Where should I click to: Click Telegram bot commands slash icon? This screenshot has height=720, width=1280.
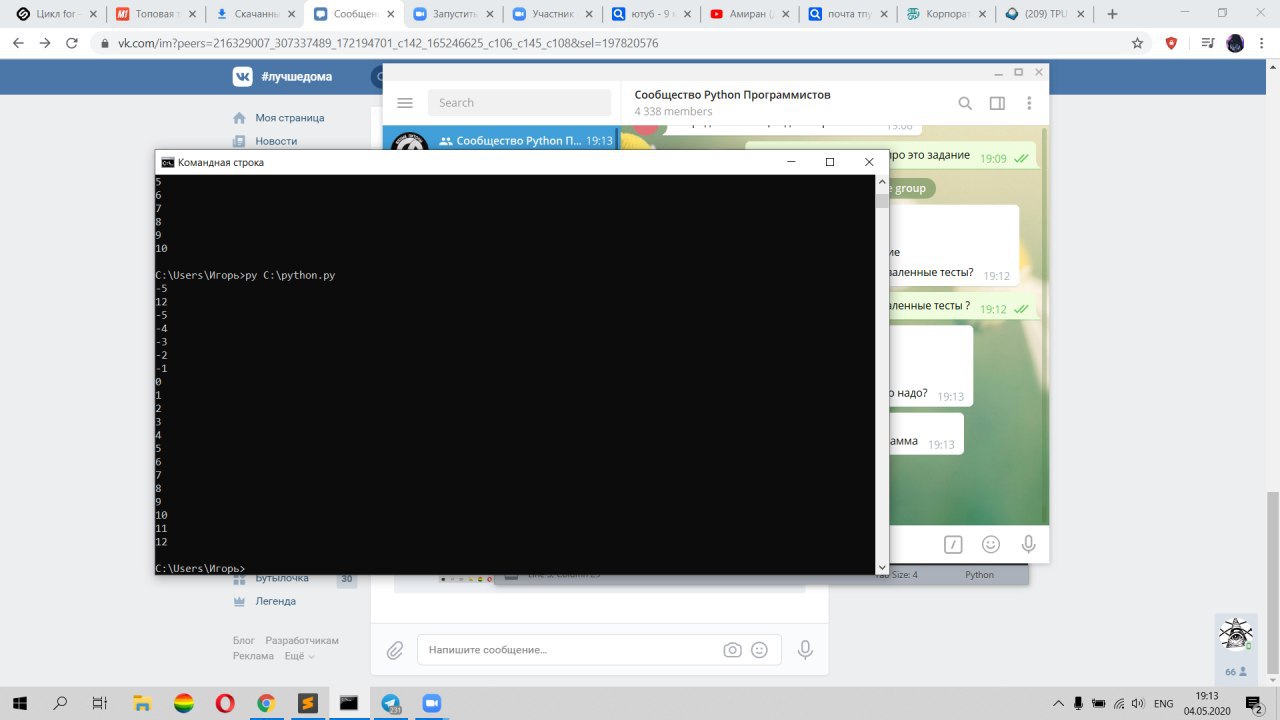point(953,545)
